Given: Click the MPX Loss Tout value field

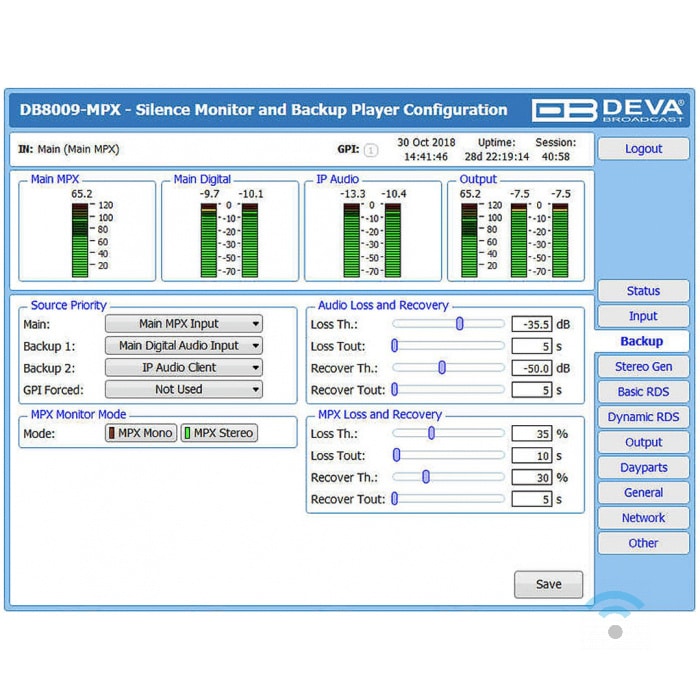Looking at the screenshot, I should [531, 456].
